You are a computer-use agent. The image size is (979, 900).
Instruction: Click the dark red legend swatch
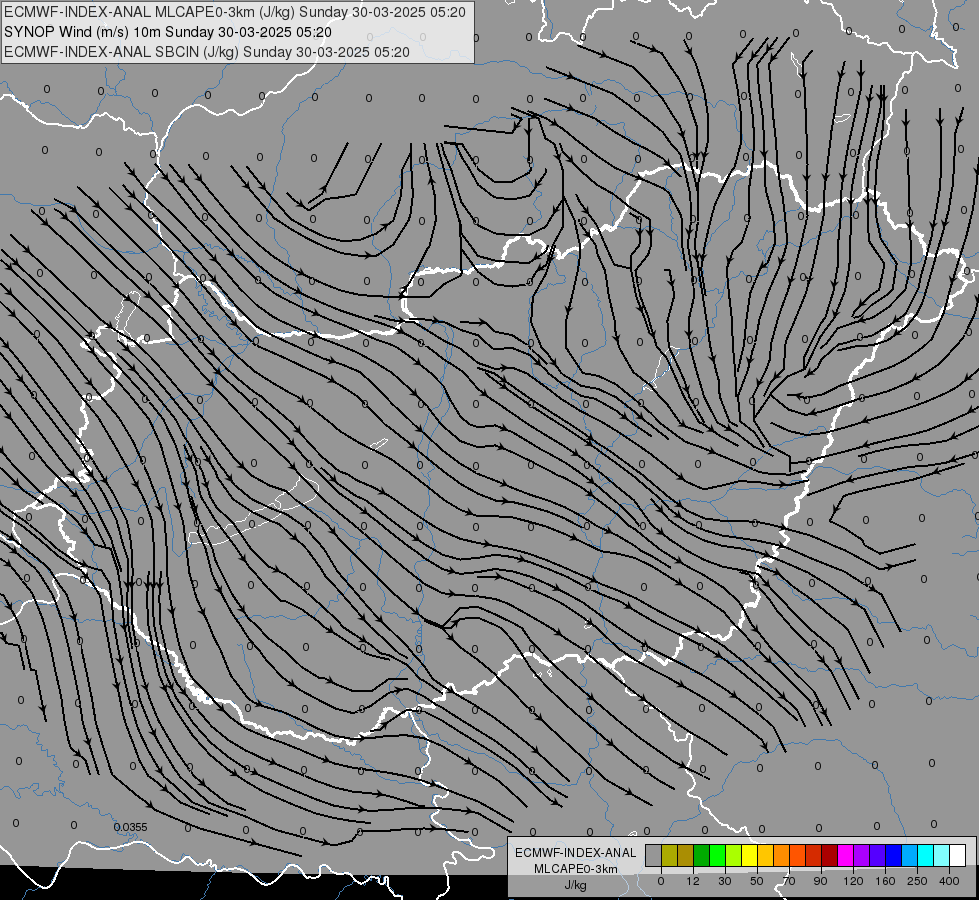click(x=830, y=855)
